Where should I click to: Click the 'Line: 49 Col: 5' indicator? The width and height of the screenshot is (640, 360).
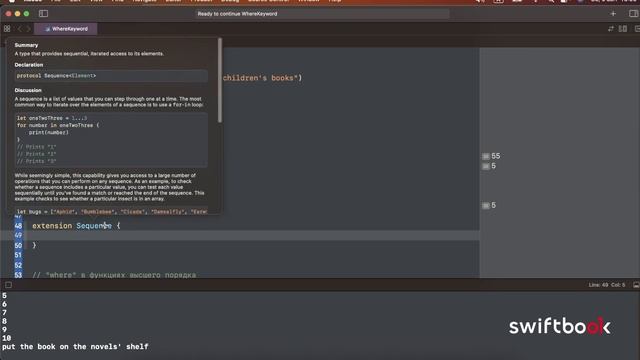607,285
